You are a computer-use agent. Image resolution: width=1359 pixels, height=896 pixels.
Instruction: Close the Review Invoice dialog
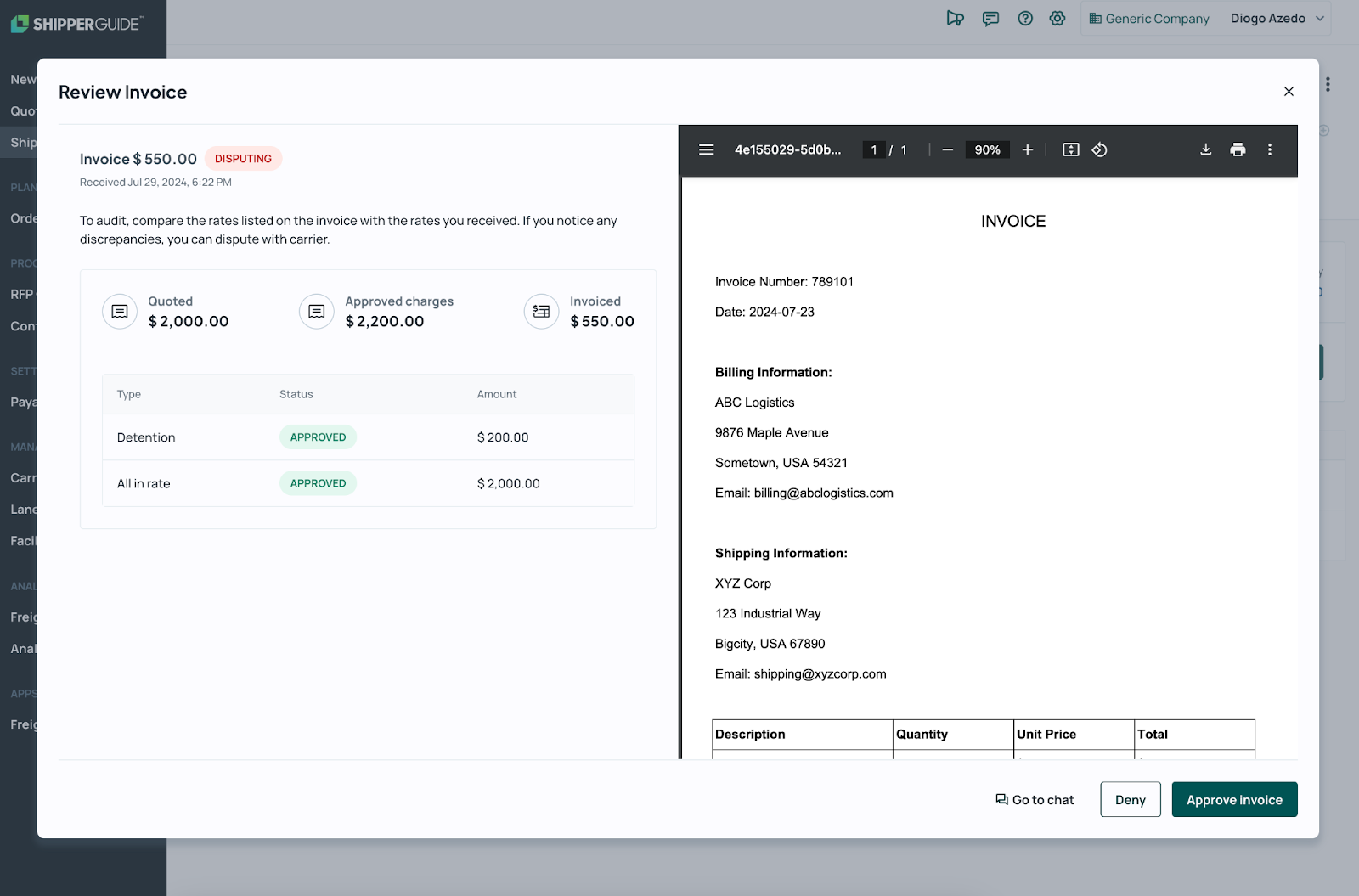tap(1289, 92)
